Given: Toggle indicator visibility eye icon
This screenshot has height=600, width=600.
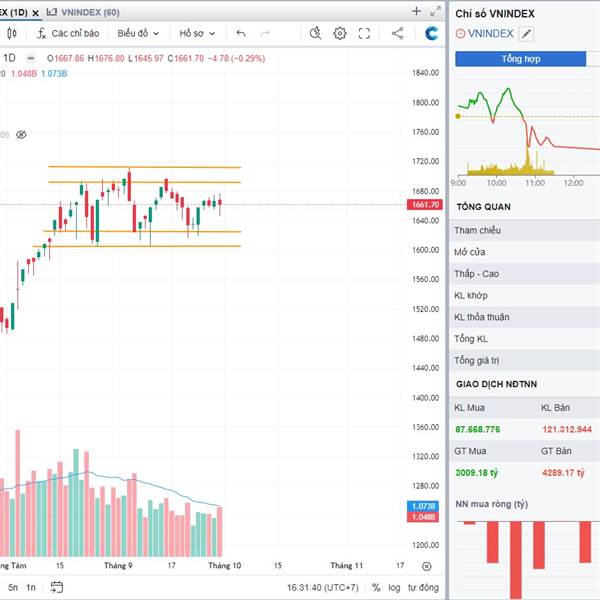Looking at the screenshot, I should (21, 134).
